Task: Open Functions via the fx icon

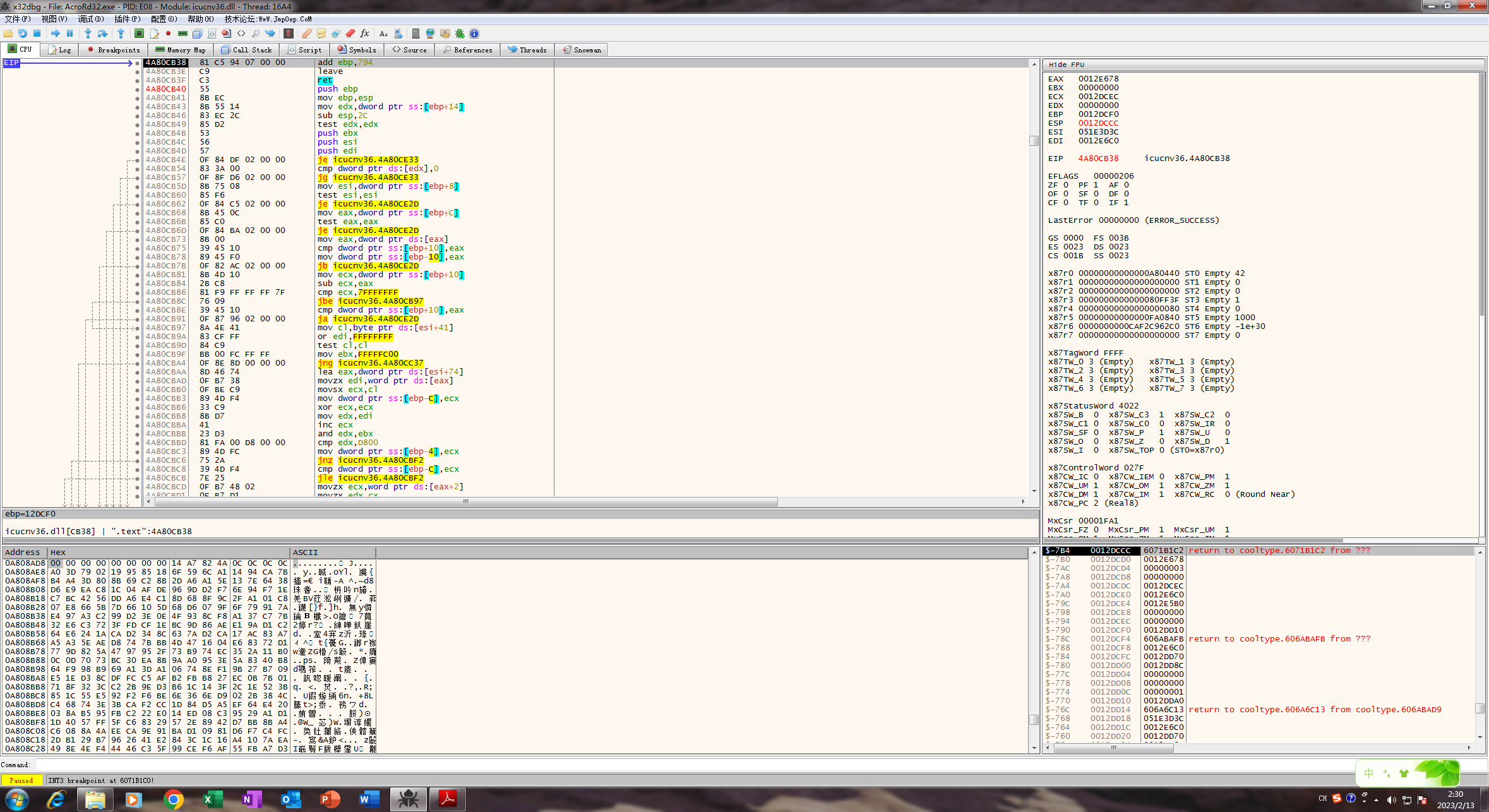Action: click(365, 33)
